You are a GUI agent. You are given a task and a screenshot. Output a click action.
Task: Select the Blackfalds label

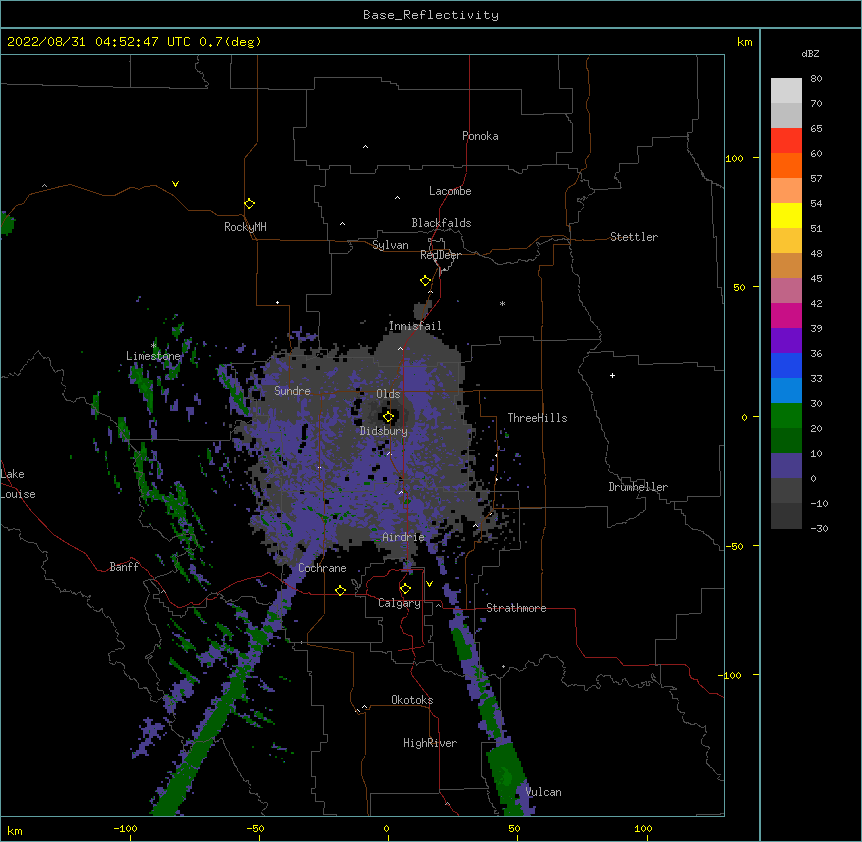[x=441, y=223]
